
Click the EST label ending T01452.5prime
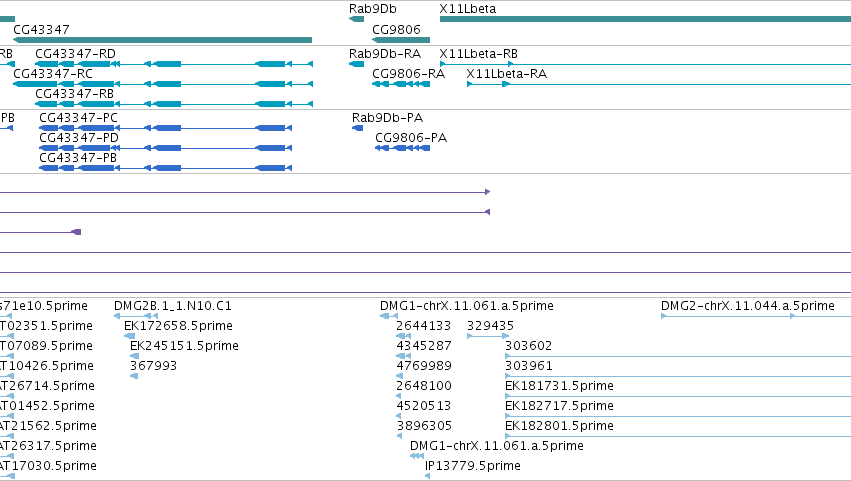(47, 406)
